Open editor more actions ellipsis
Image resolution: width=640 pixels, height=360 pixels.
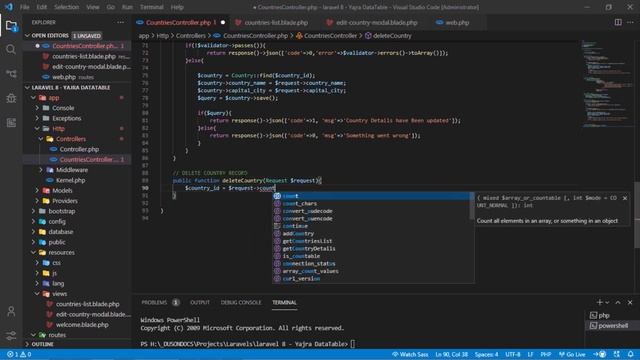pyautogui.click(x=630, y=22)
